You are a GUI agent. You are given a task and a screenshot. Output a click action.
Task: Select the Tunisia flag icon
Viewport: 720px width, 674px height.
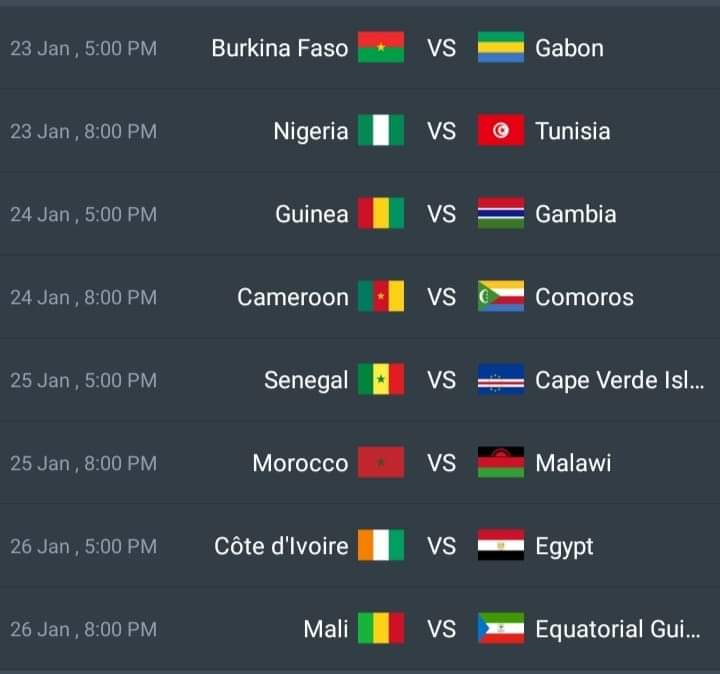coord(501,130)
